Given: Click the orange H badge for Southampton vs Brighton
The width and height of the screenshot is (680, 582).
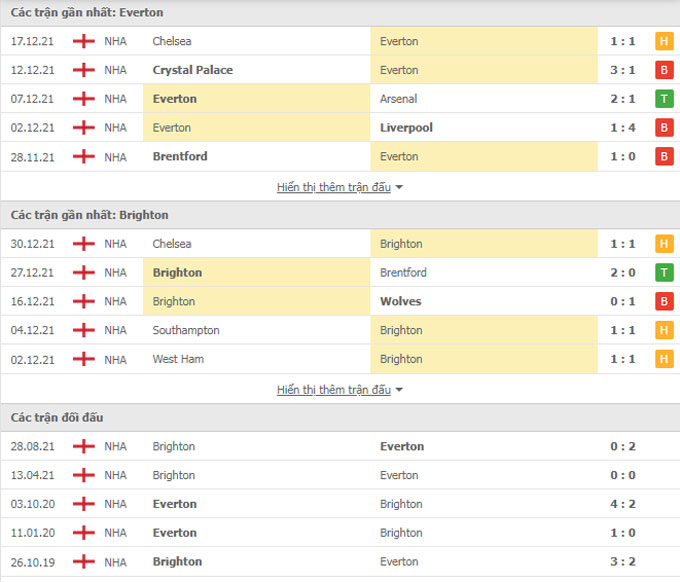Looking at the screenshot, I should point(663,330).
